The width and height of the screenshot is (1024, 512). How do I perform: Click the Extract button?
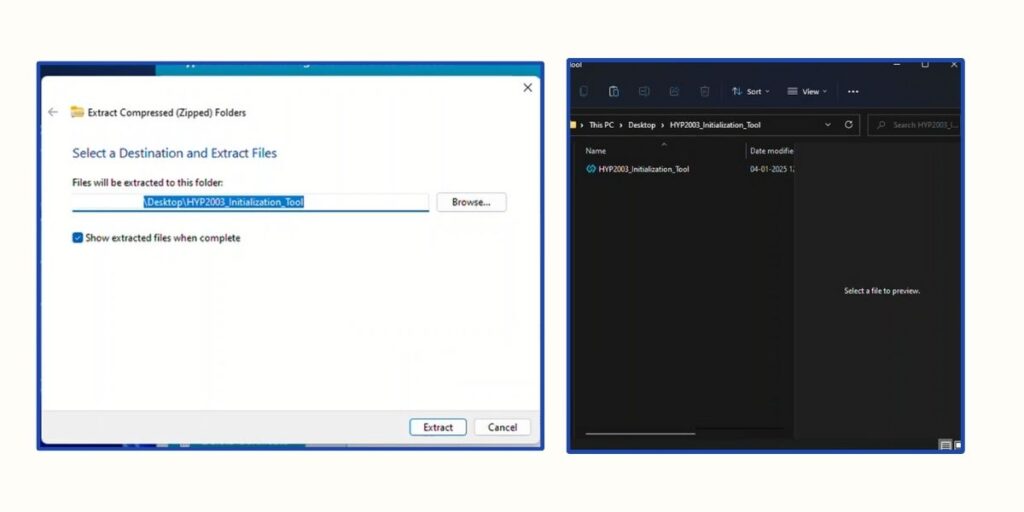(438, 427)
